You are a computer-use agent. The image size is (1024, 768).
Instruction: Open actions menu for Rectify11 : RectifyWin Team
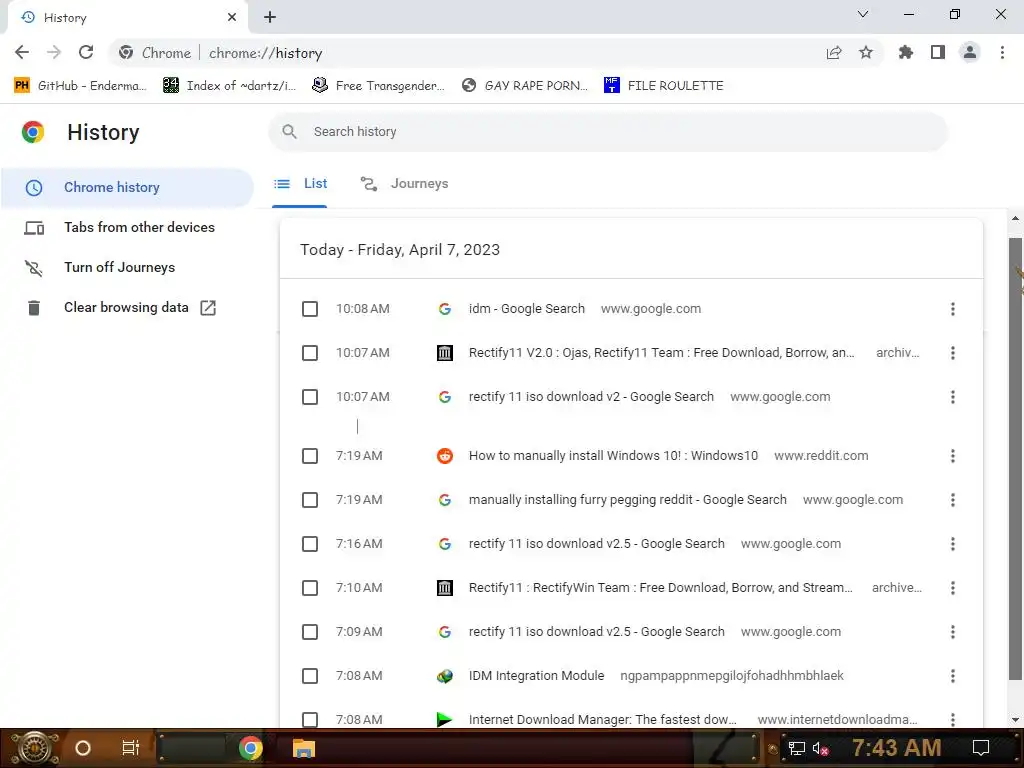pyautogui.click(x=953, y=588)
